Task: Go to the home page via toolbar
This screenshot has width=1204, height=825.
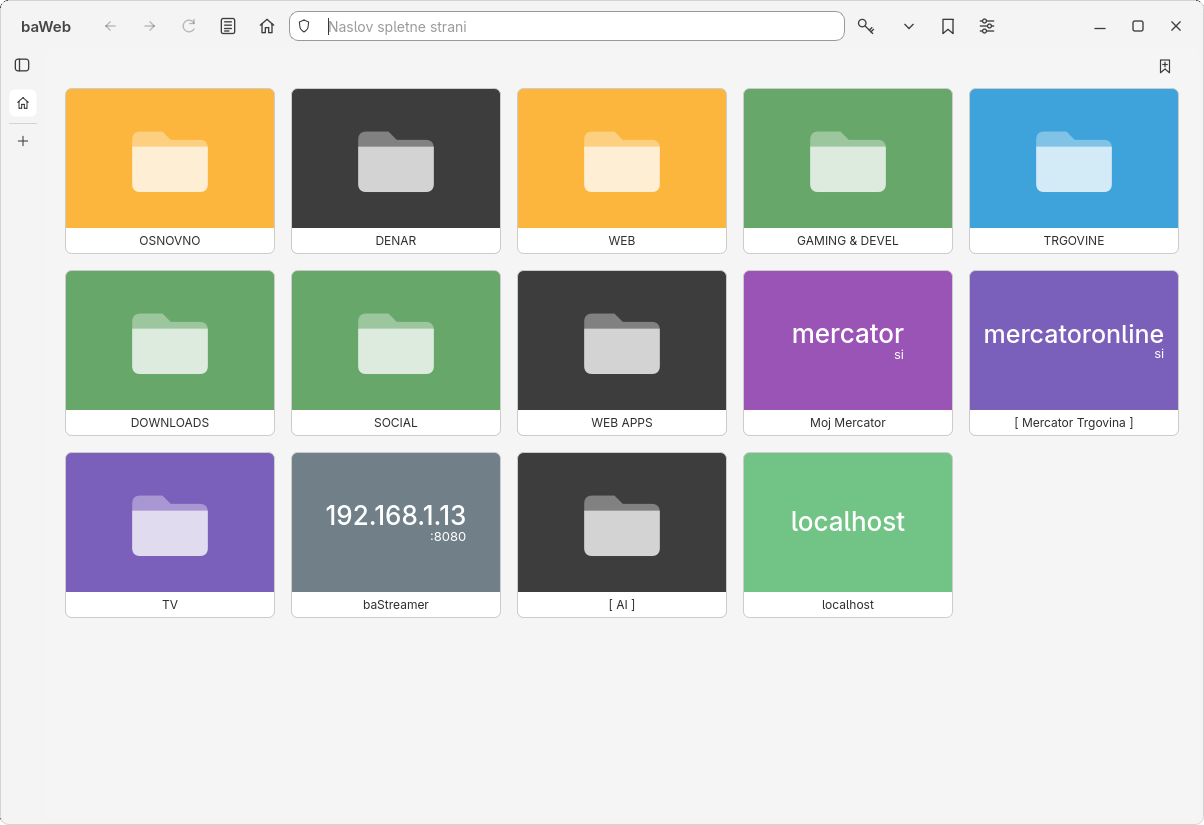Action: (x=267, y=26)
